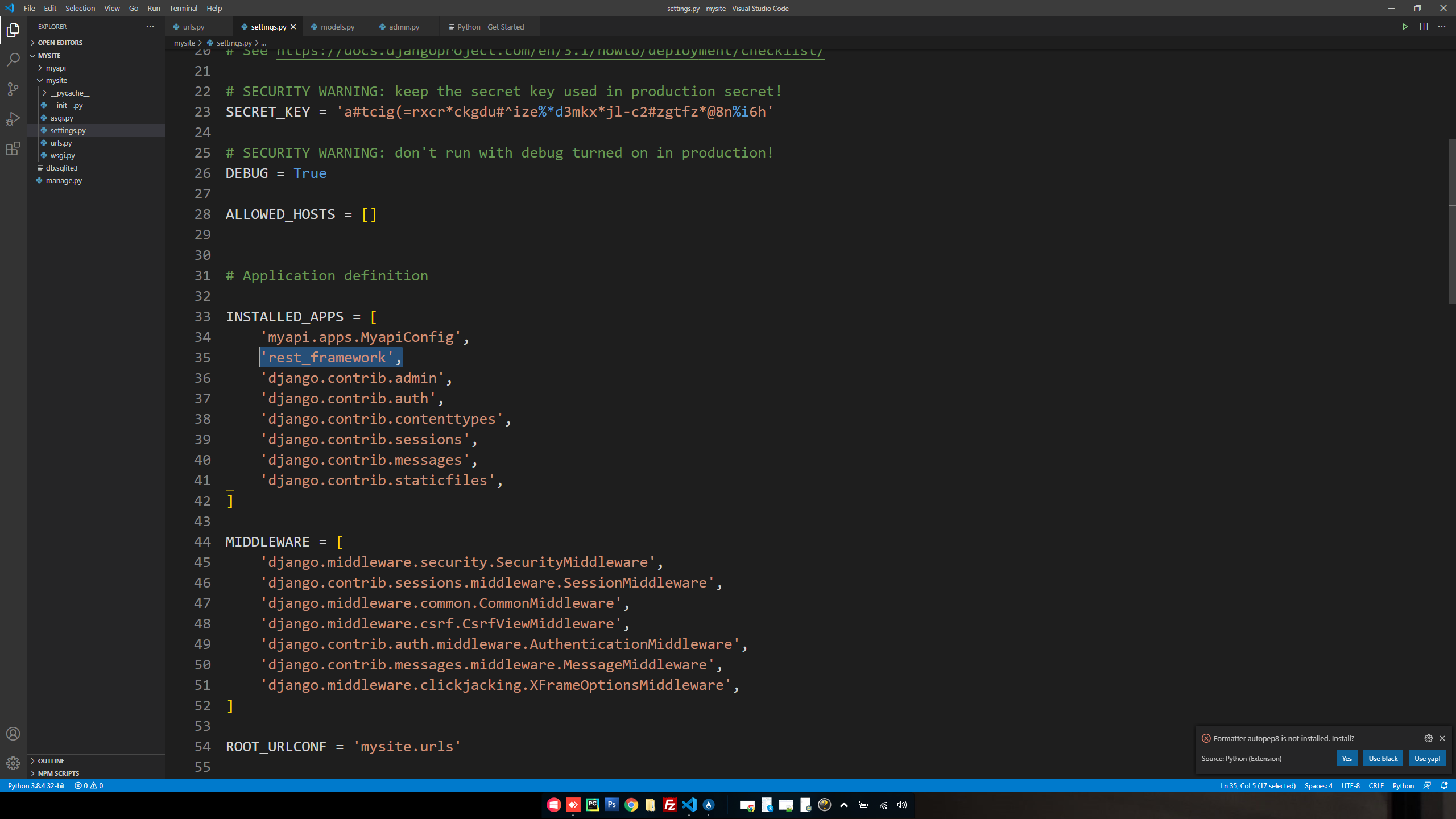Viewport: 1456px width, 819px height.
Task: Open notification settings gear in autopep8 prompt
Action: pyautogui.click(x=1428, y=738)
